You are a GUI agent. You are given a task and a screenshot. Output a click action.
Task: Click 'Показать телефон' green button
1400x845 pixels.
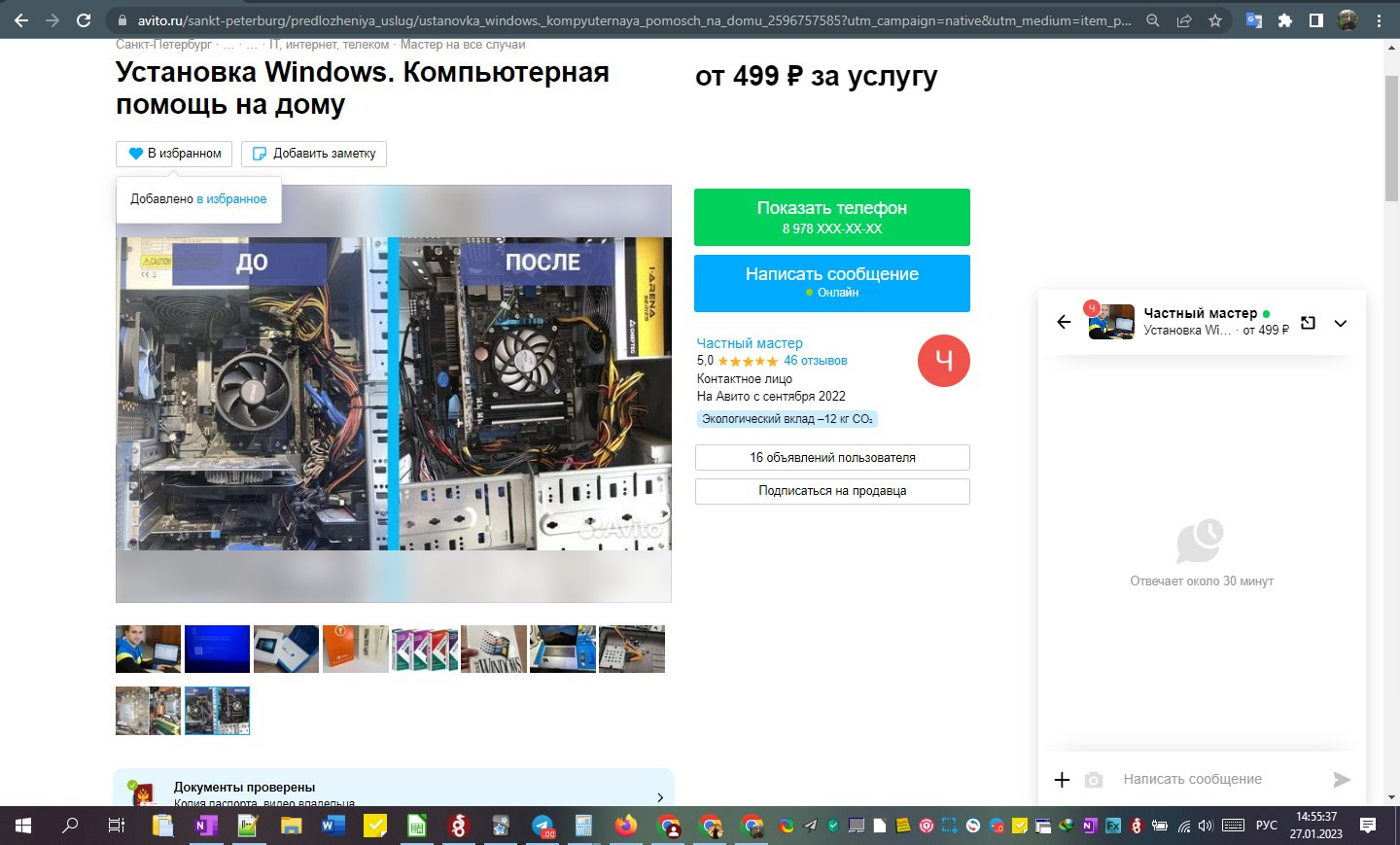[x=832, y=217]
